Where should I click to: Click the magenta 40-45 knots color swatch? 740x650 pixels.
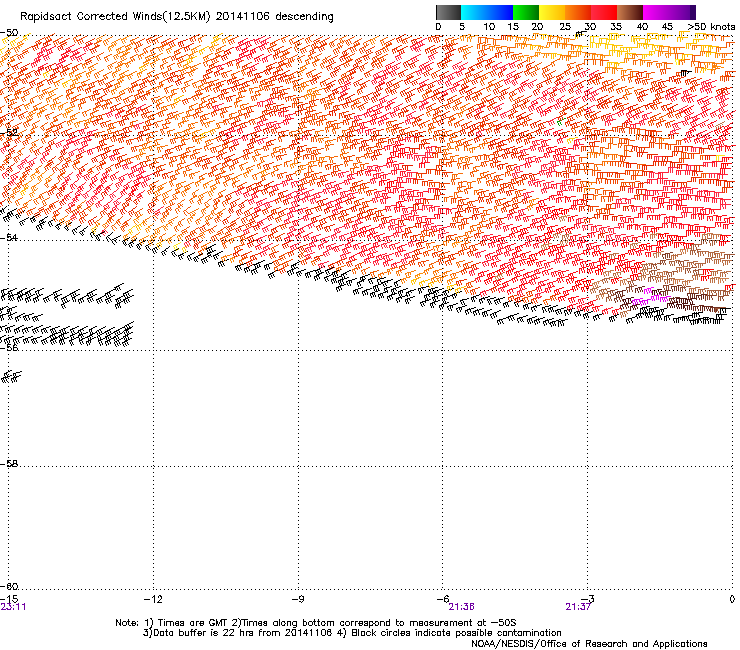pyautogui.click(x=656, y=12)
